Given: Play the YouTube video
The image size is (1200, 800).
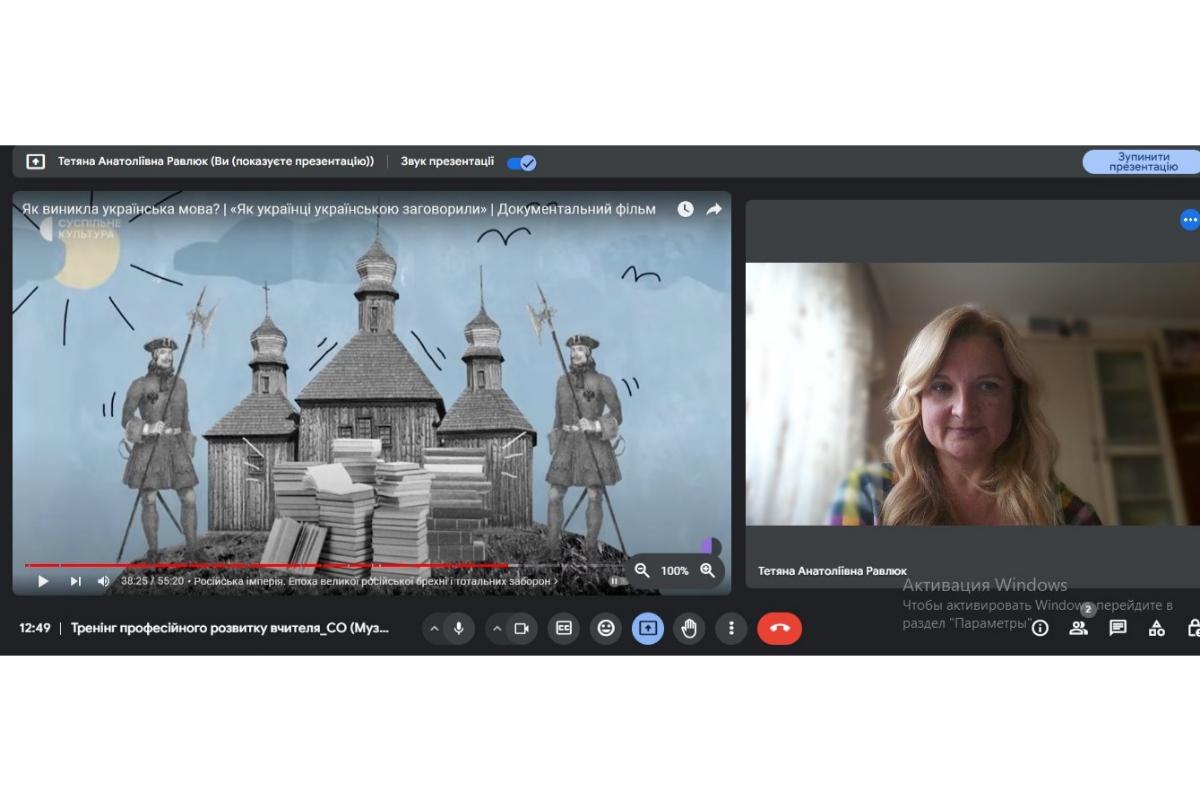Looking at the screenshot, I should [x=43, y=581].
